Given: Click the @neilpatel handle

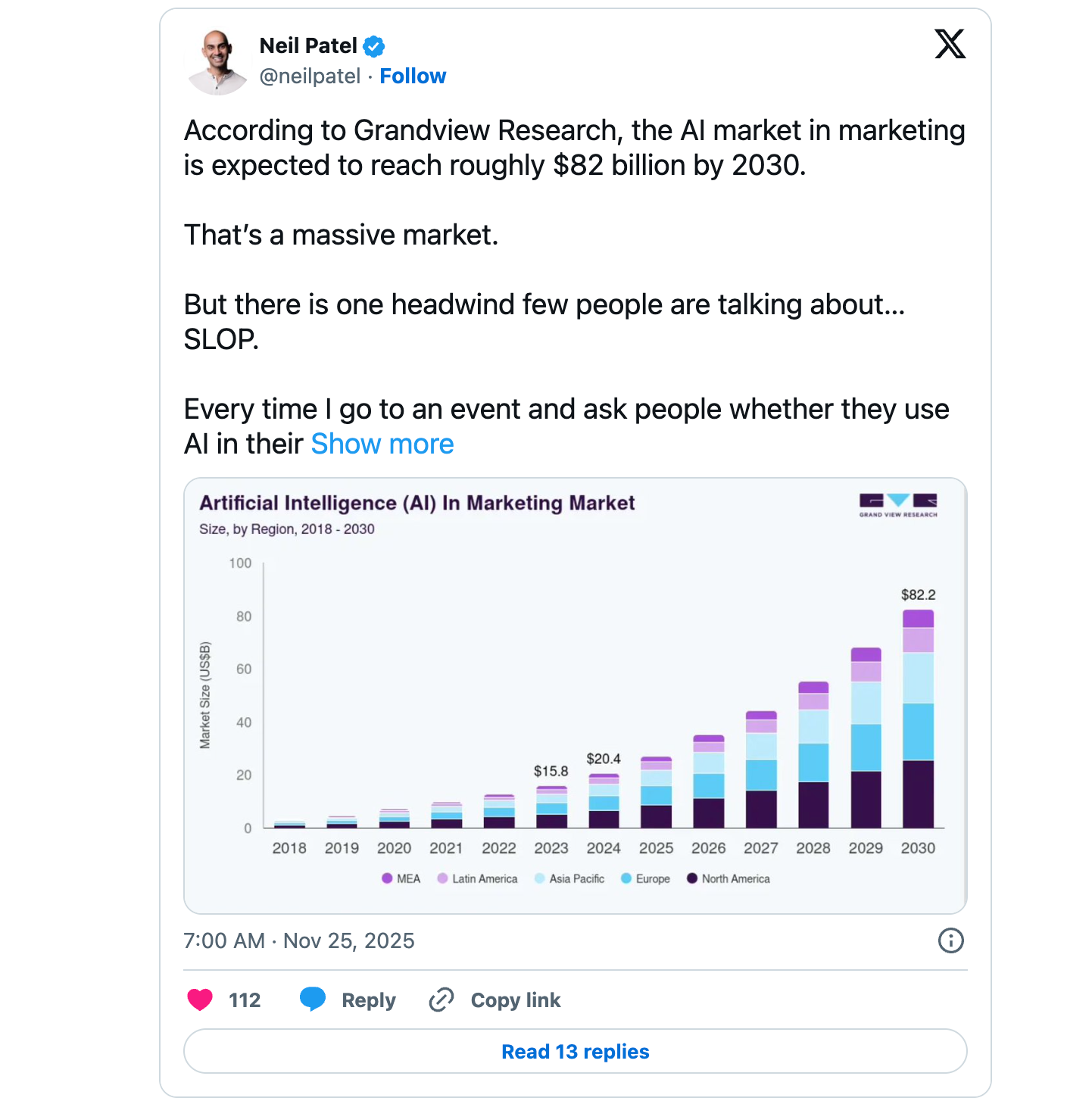Looking at the screenshot, I should tap(310, 76).
